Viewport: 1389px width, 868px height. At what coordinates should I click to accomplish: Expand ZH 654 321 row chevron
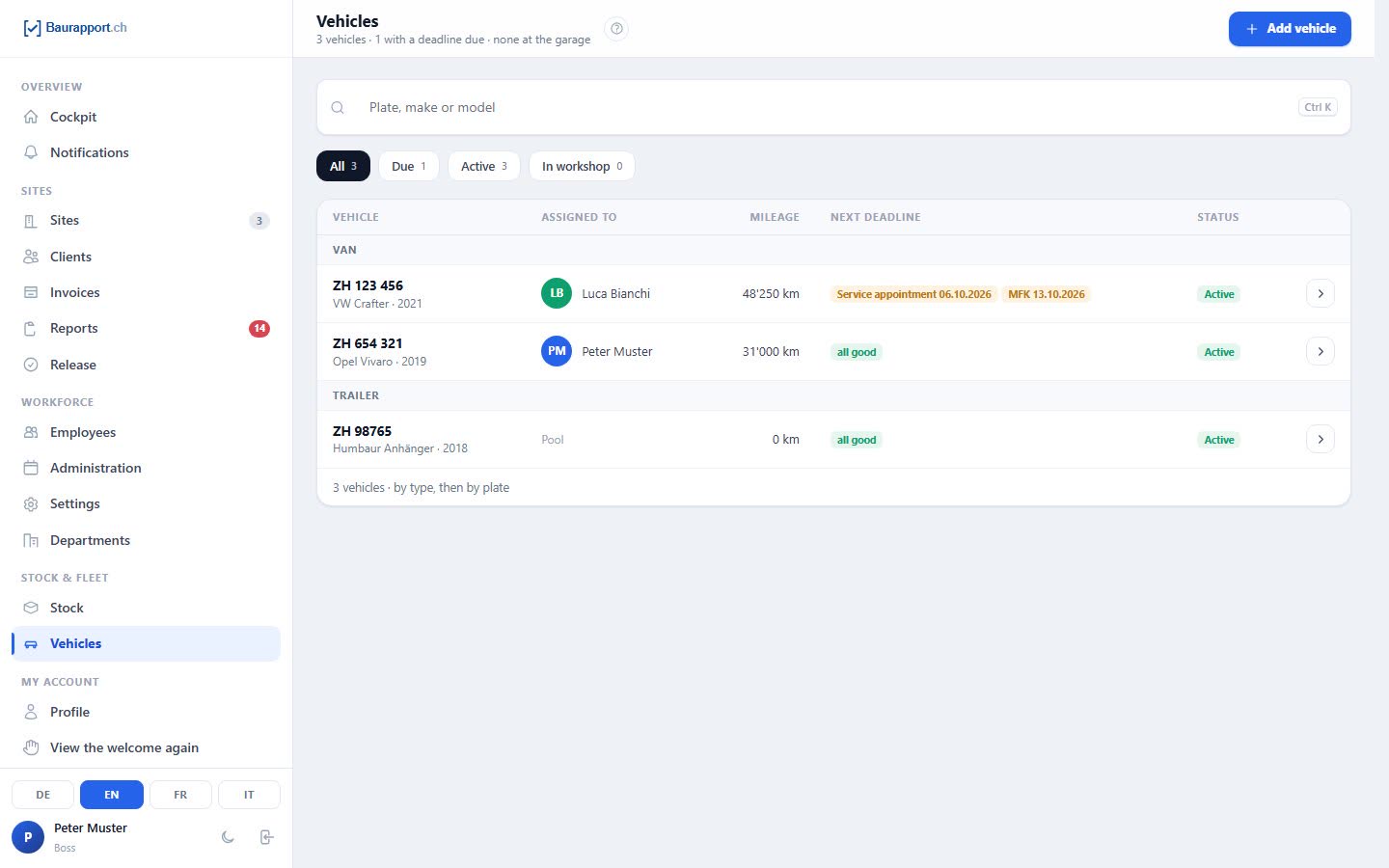pyautogui.click(x=1321, y=351)
